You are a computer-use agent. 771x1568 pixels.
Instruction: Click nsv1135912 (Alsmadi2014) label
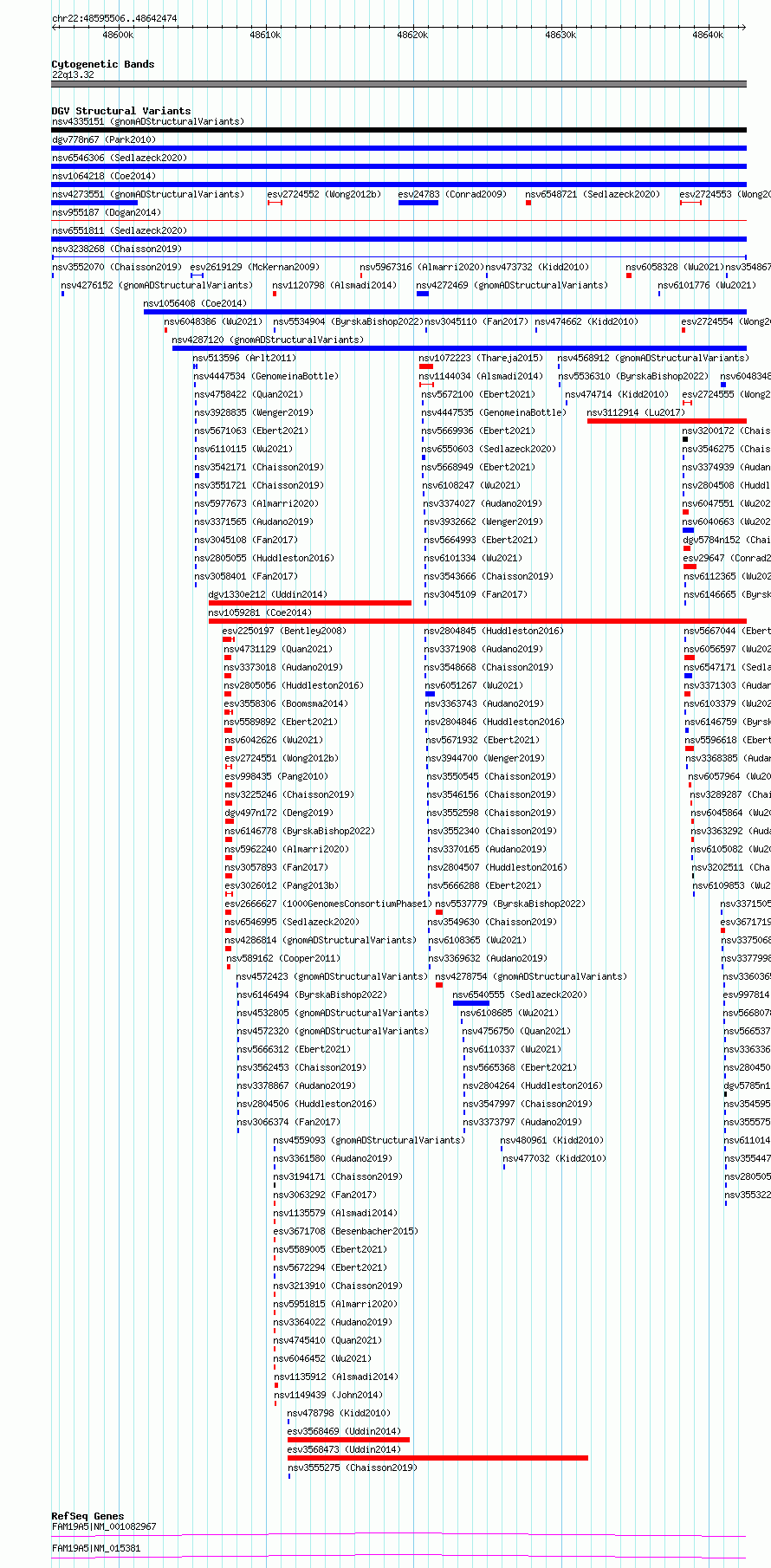(336, 1377)
